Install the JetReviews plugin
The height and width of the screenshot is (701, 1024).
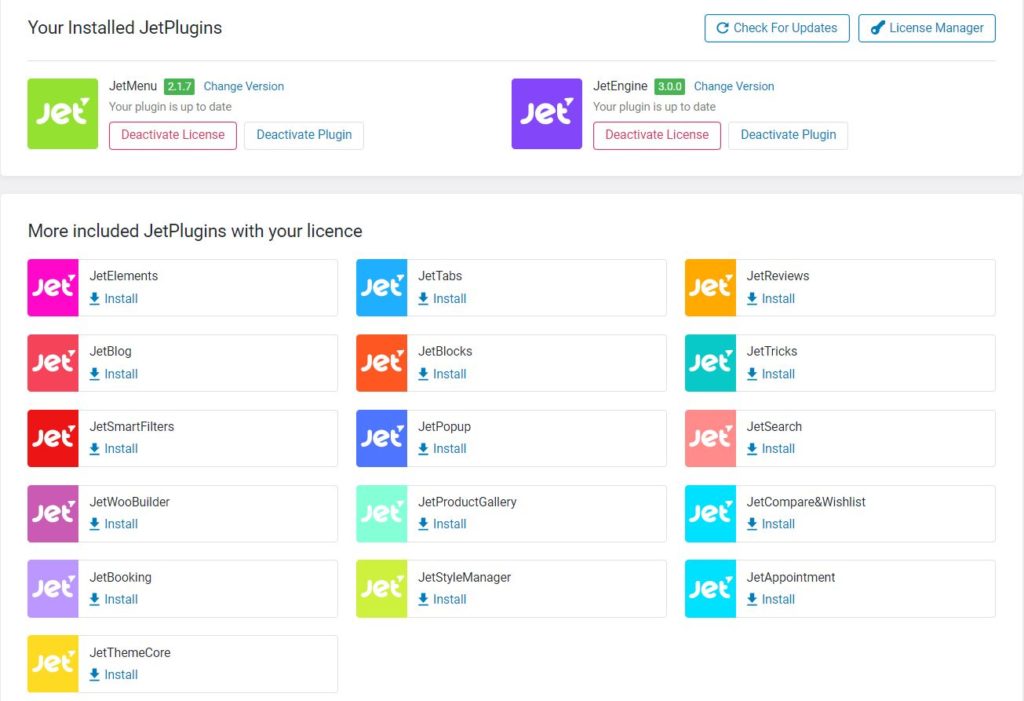coord(771,299)
